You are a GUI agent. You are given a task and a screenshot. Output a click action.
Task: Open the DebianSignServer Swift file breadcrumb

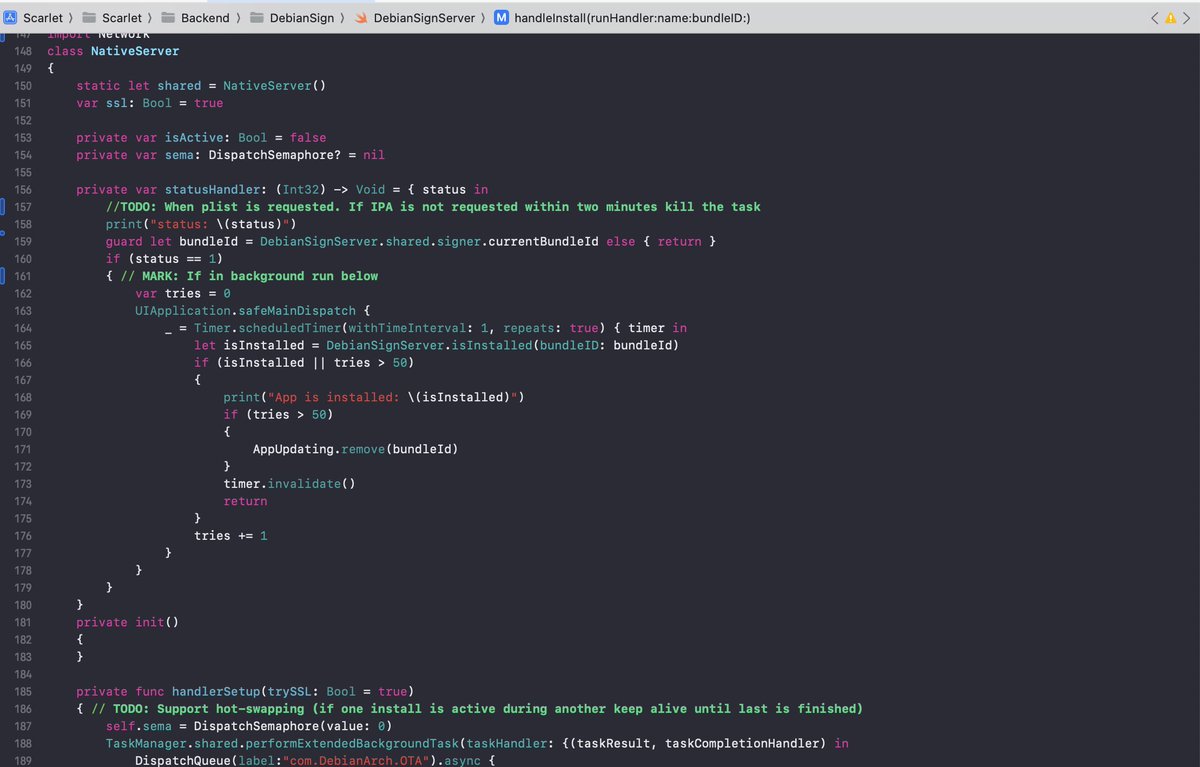[x=416, y=18]
